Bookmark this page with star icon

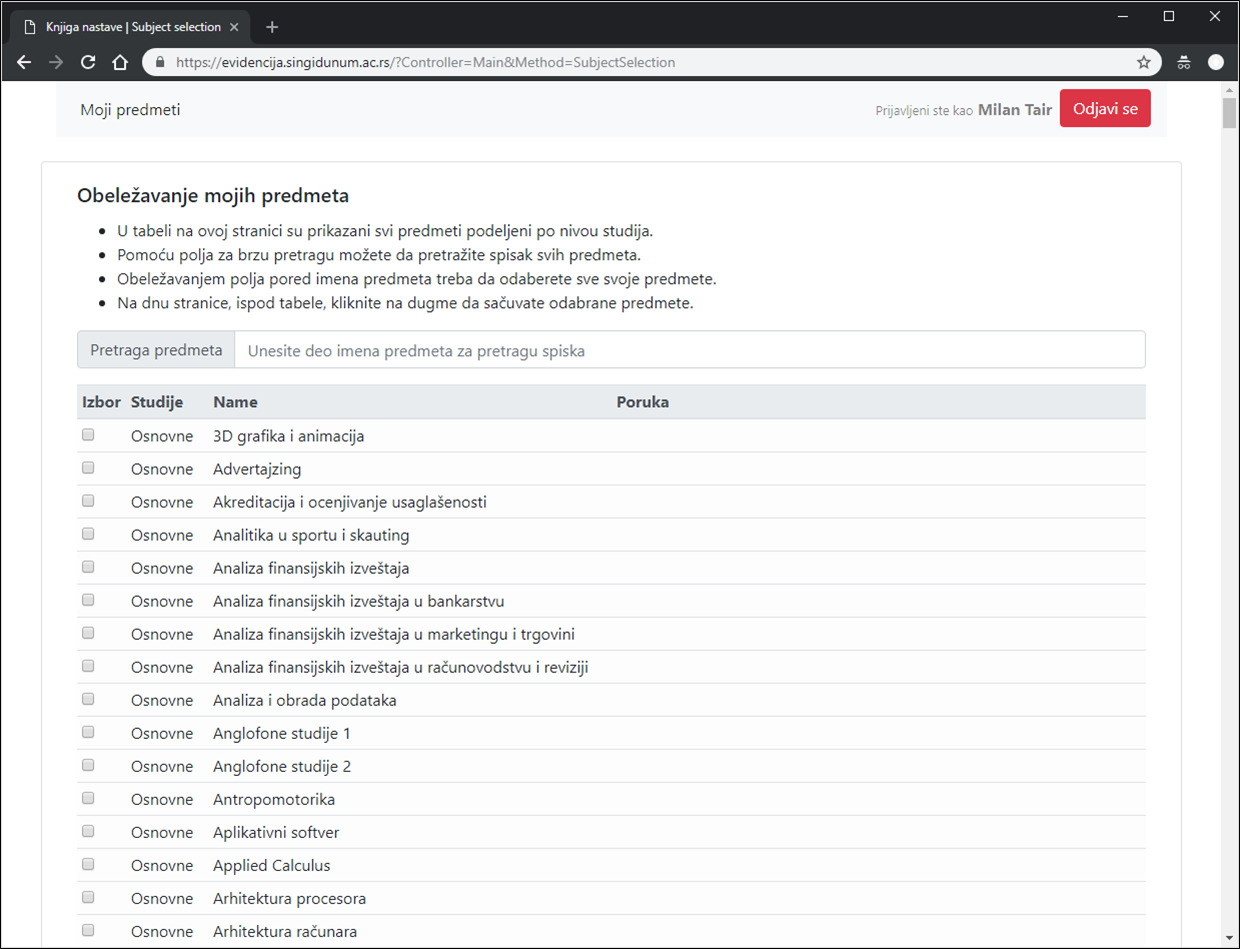coord(1144,62)
